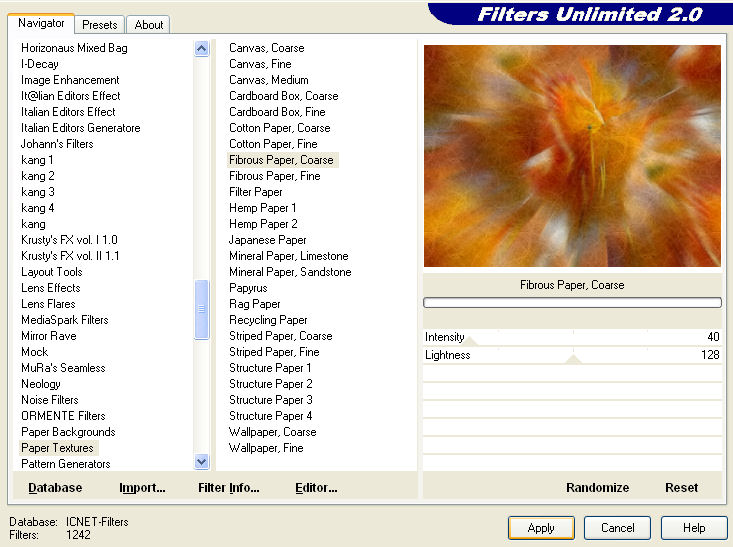Click the Lightness slider handle
Viewport: 733px width, 547px height.
[573, 359]
